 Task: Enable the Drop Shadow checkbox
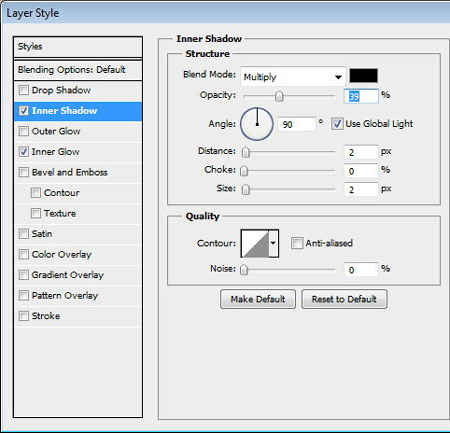coord(24,90)
